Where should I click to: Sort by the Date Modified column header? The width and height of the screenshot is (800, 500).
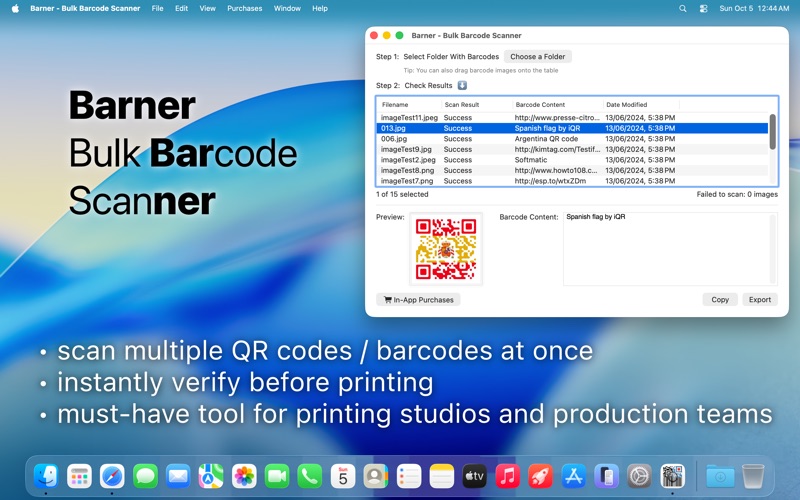click(641, 105)
